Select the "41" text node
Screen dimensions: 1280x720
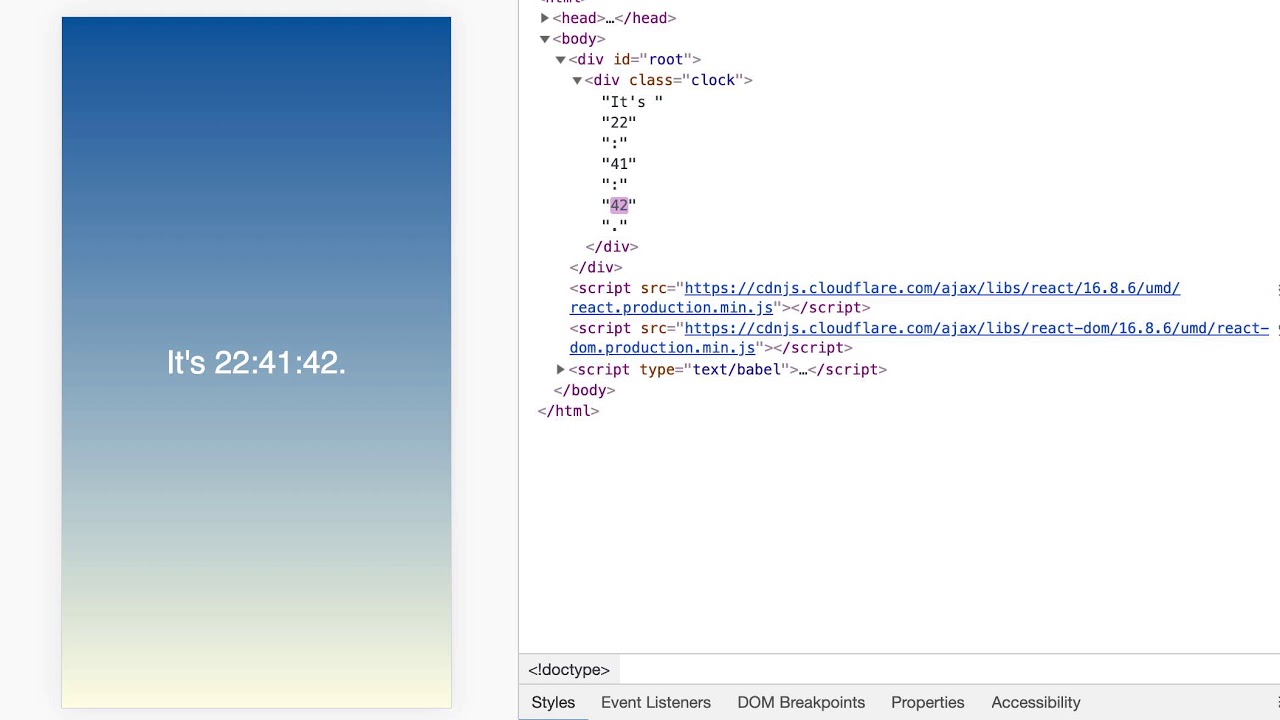coord(619,164)
